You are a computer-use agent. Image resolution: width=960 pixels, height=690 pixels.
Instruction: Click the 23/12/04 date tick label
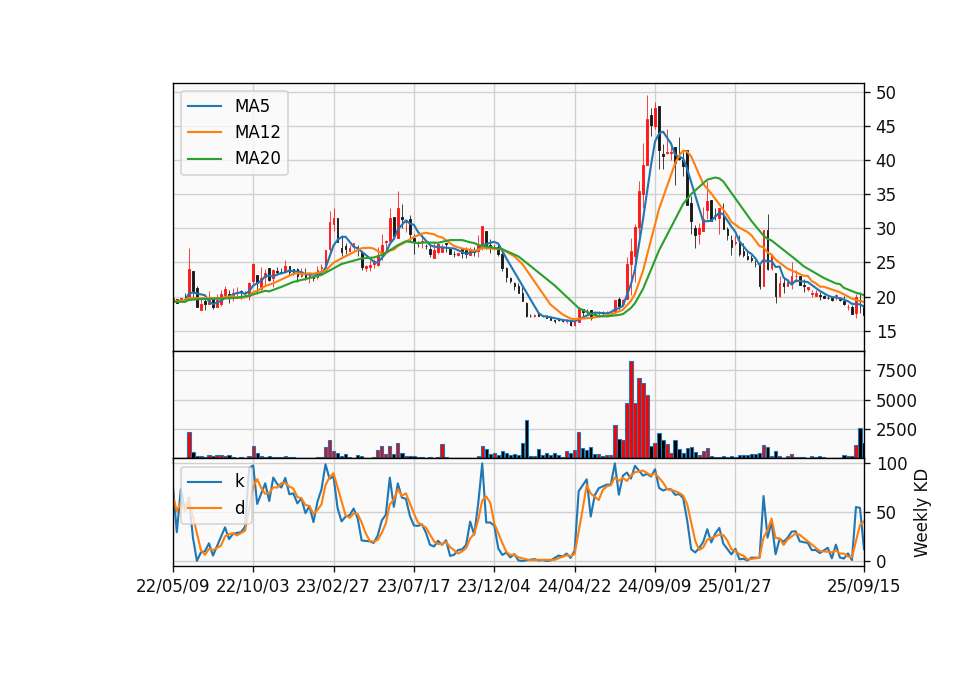(x=493, y=586)
